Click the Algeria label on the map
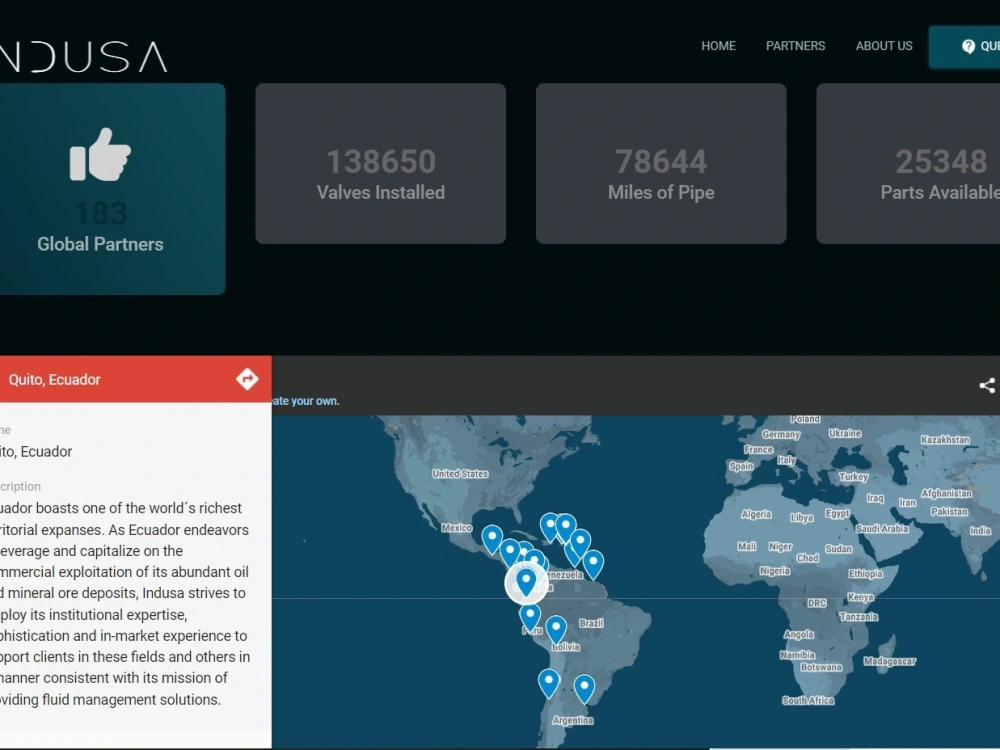 point(756,514)
